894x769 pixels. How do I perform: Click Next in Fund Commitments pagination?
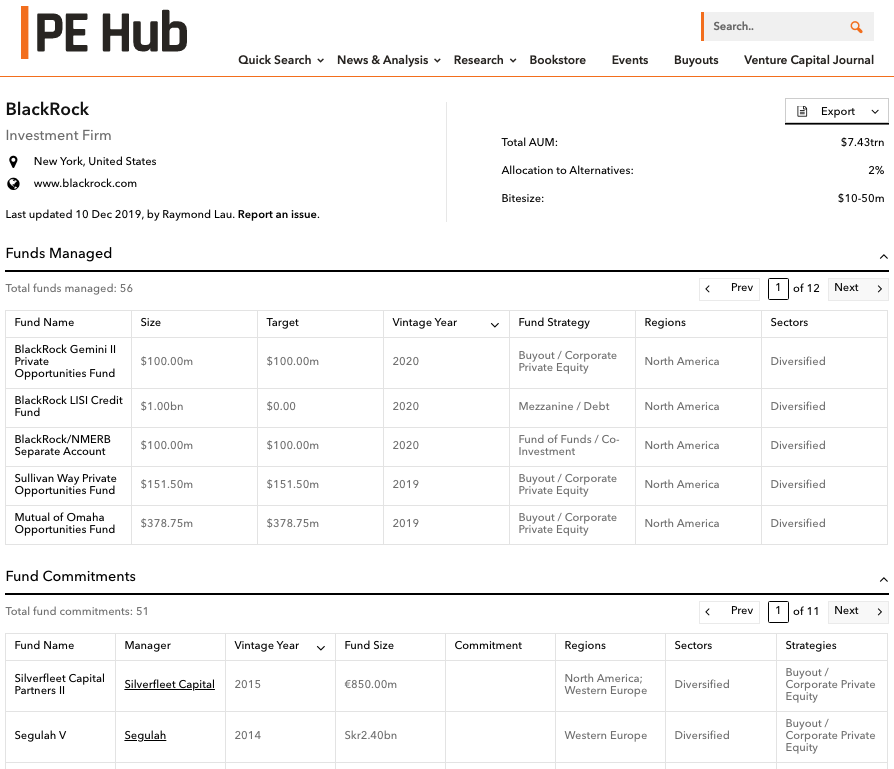coord(858,611)
